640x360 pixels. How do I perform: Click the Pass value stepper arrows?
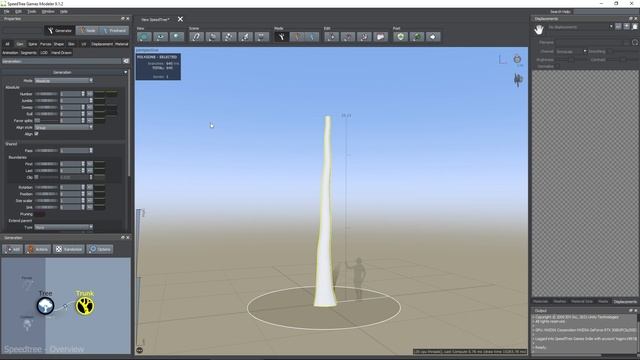click(x=91, y=151)
